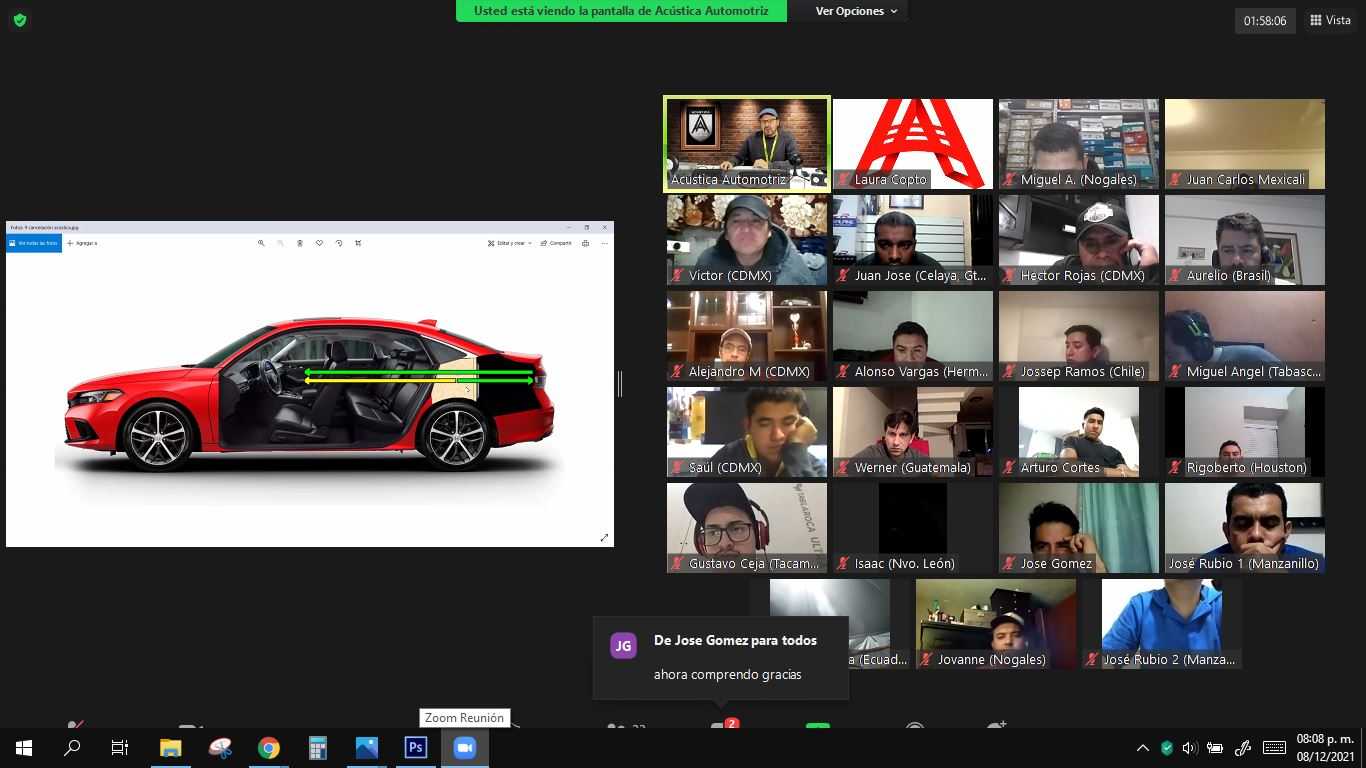Open Task View on taskbar
Screen dimensions: 1366x768
coord(120,748)
